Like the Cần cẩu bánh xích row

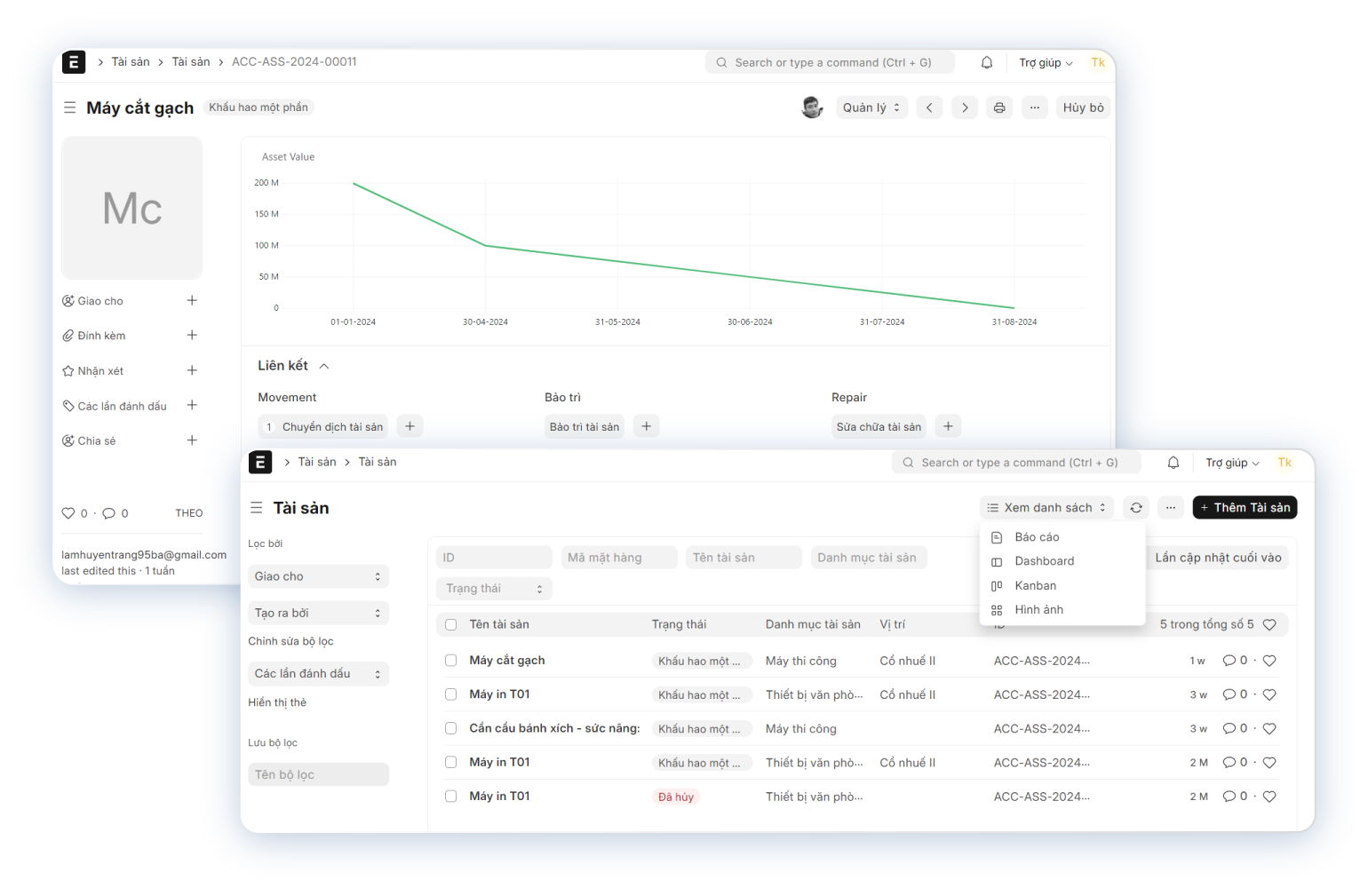pyautogui.click(x=1269, y=728)
